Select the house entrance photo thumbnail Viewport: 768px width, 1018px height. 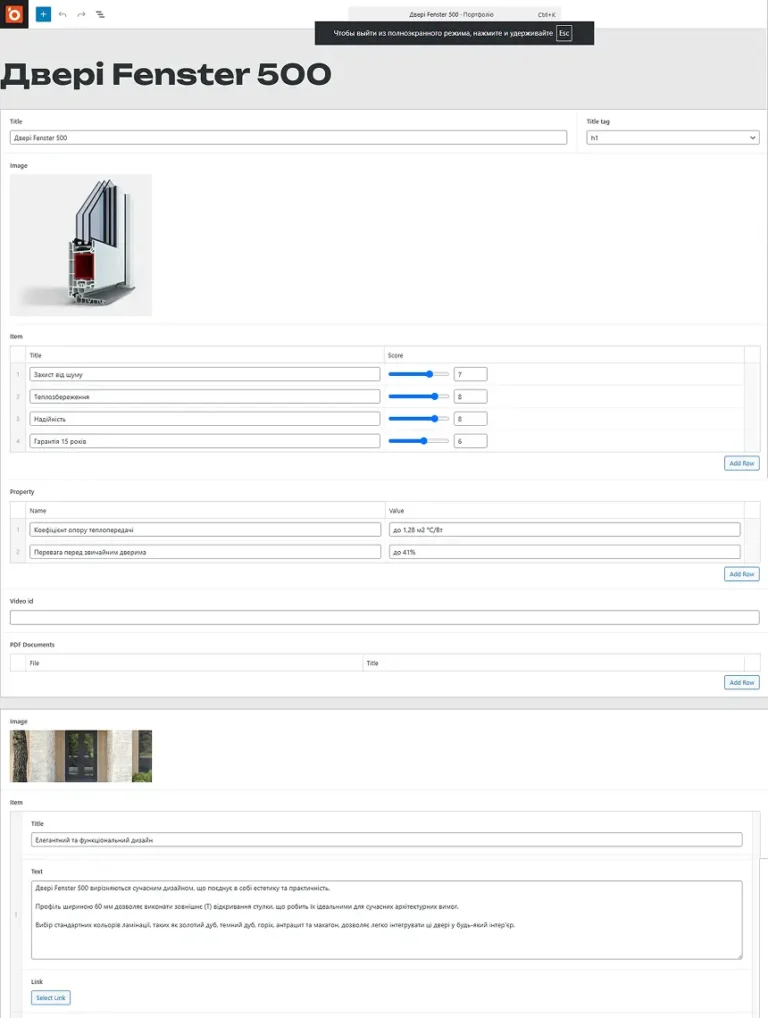point(81,756)
